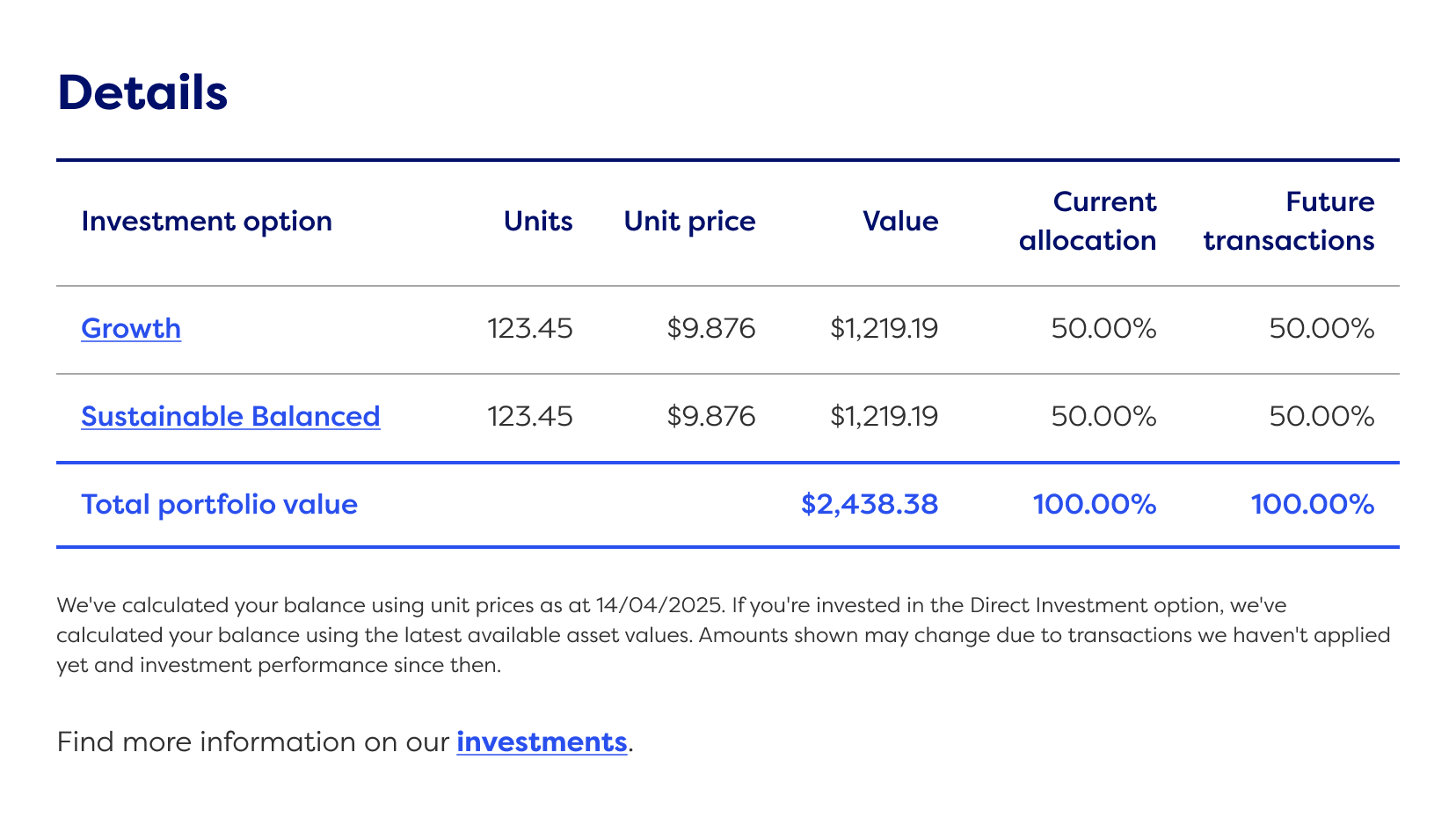1456x818 pixels.
Task: Click the total current allocation 100.00% figure
Action: click(x=1094, y=504)
